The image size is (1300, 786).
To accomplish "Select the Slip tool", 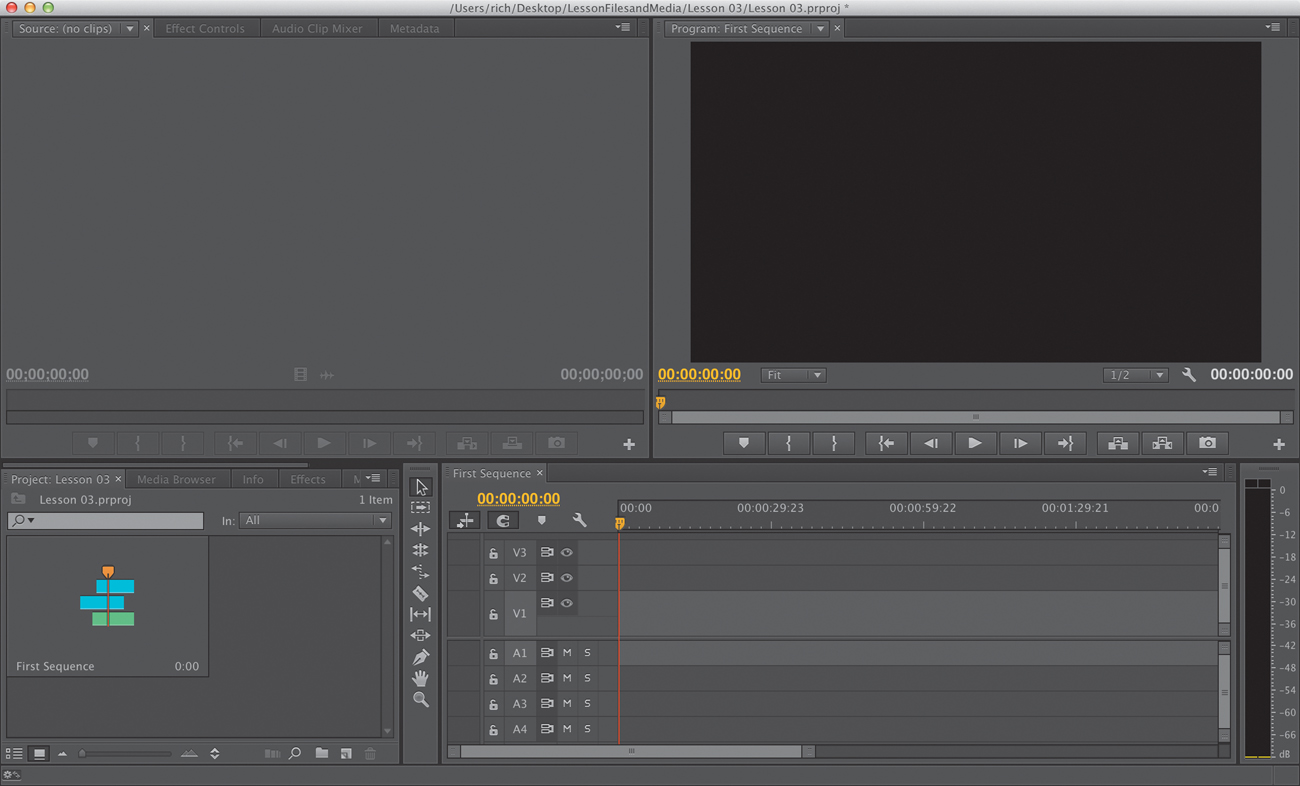I will click(x=421, y=614).
